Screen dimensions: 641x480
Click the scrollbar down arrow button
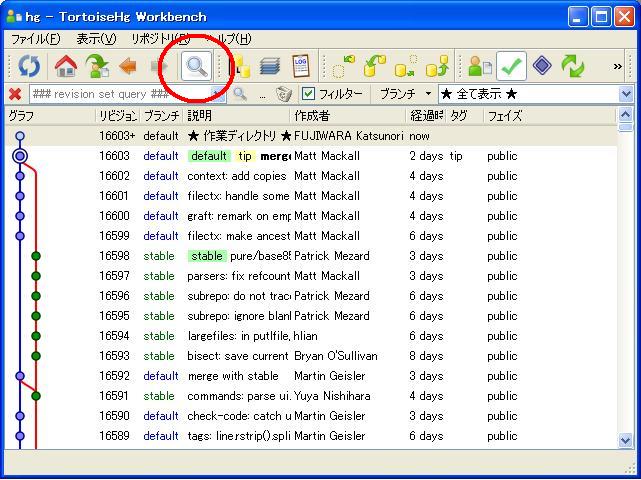(625, 441)
